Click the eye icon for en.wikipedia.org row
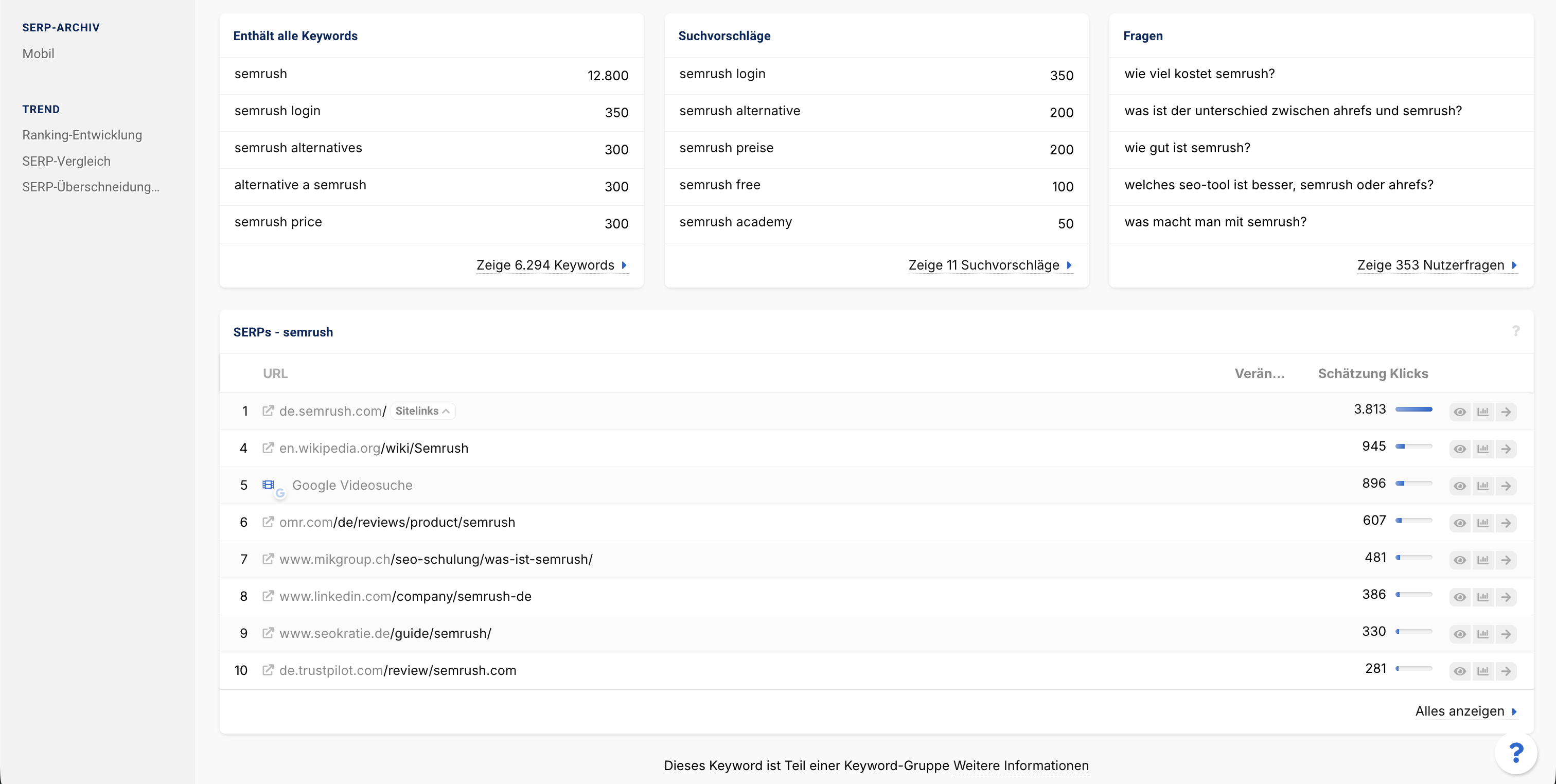Image resolution: width=1556 pixels, height=784 pixels. tap(1460, 449)
